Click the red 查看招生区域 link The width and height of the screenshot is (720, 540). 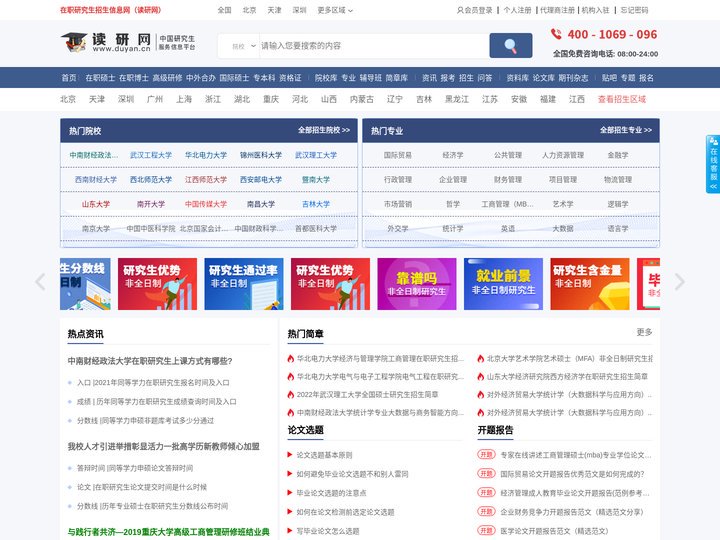(x=622, y=99)
